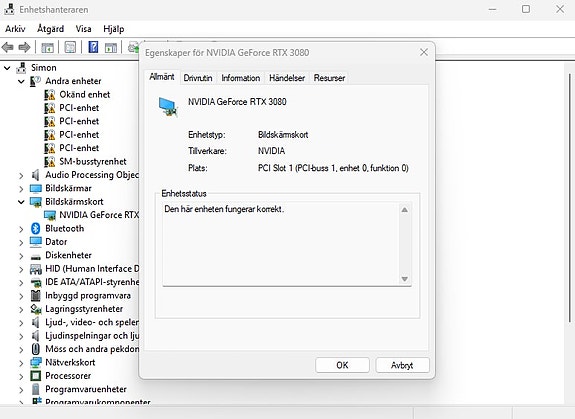Click the Nätverkskort category icon
The height and width of the screenshot is (419, 575).
point(36,363)
